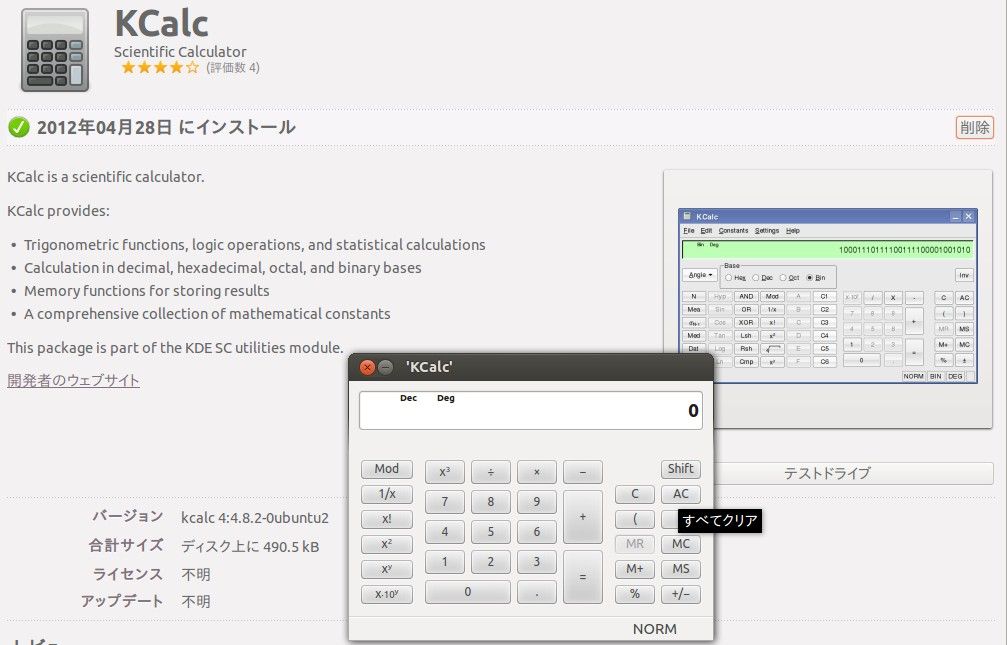The height and width of the screenshot is (645, 1007).
Task: Click the 合計サイズ label
Action: [126, 545]
